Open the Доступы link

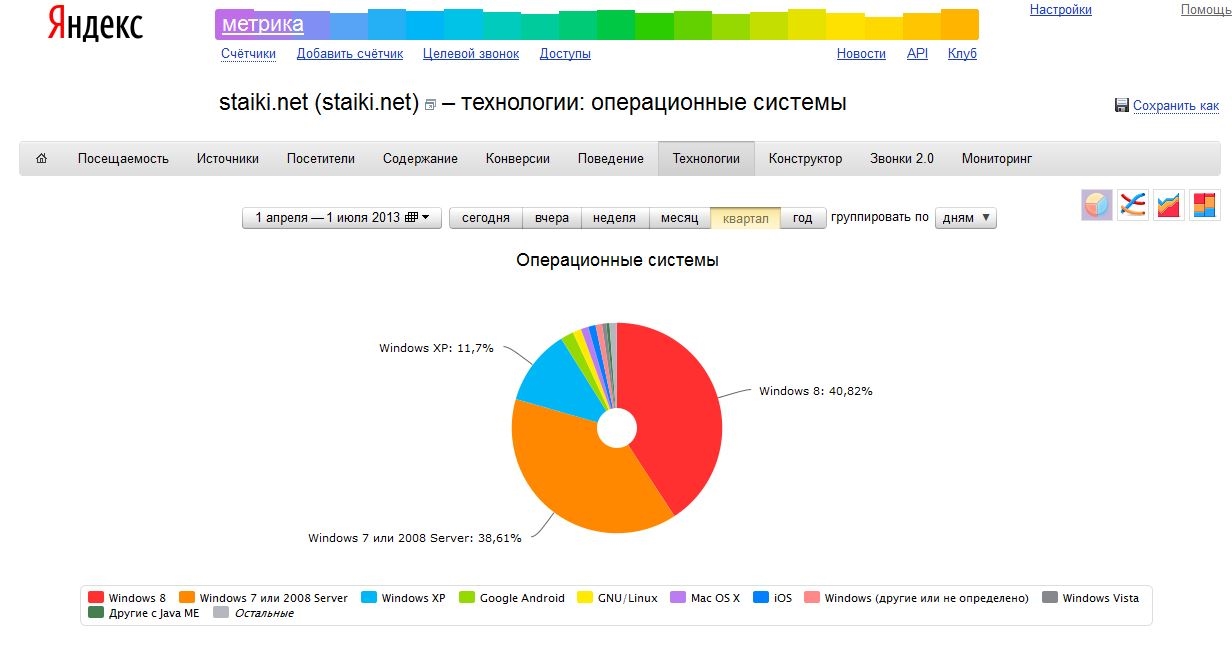pos(565,54)
